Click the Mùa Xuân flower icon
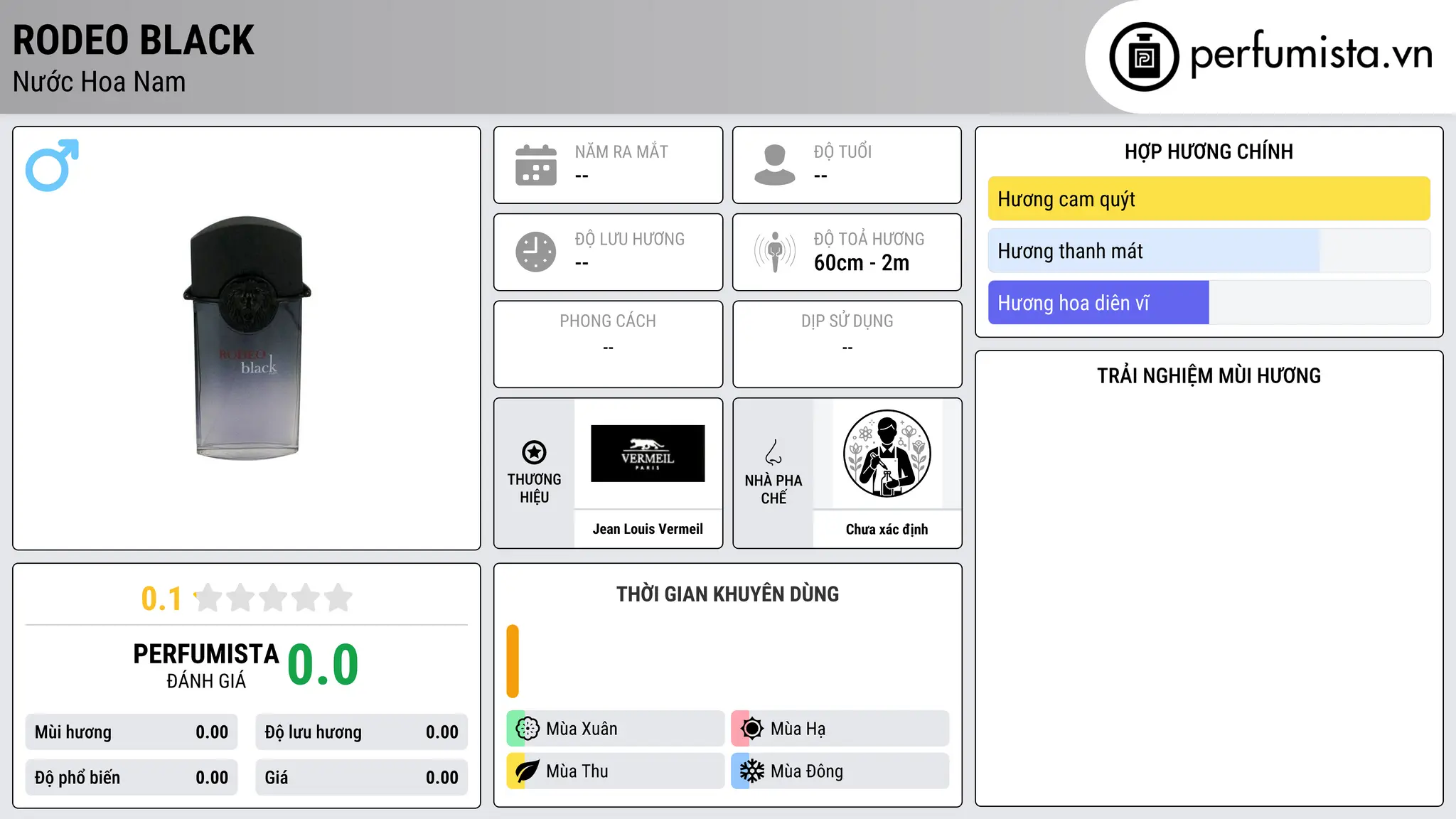Screen dimensions: 1456x819 (x=528, y=729)
